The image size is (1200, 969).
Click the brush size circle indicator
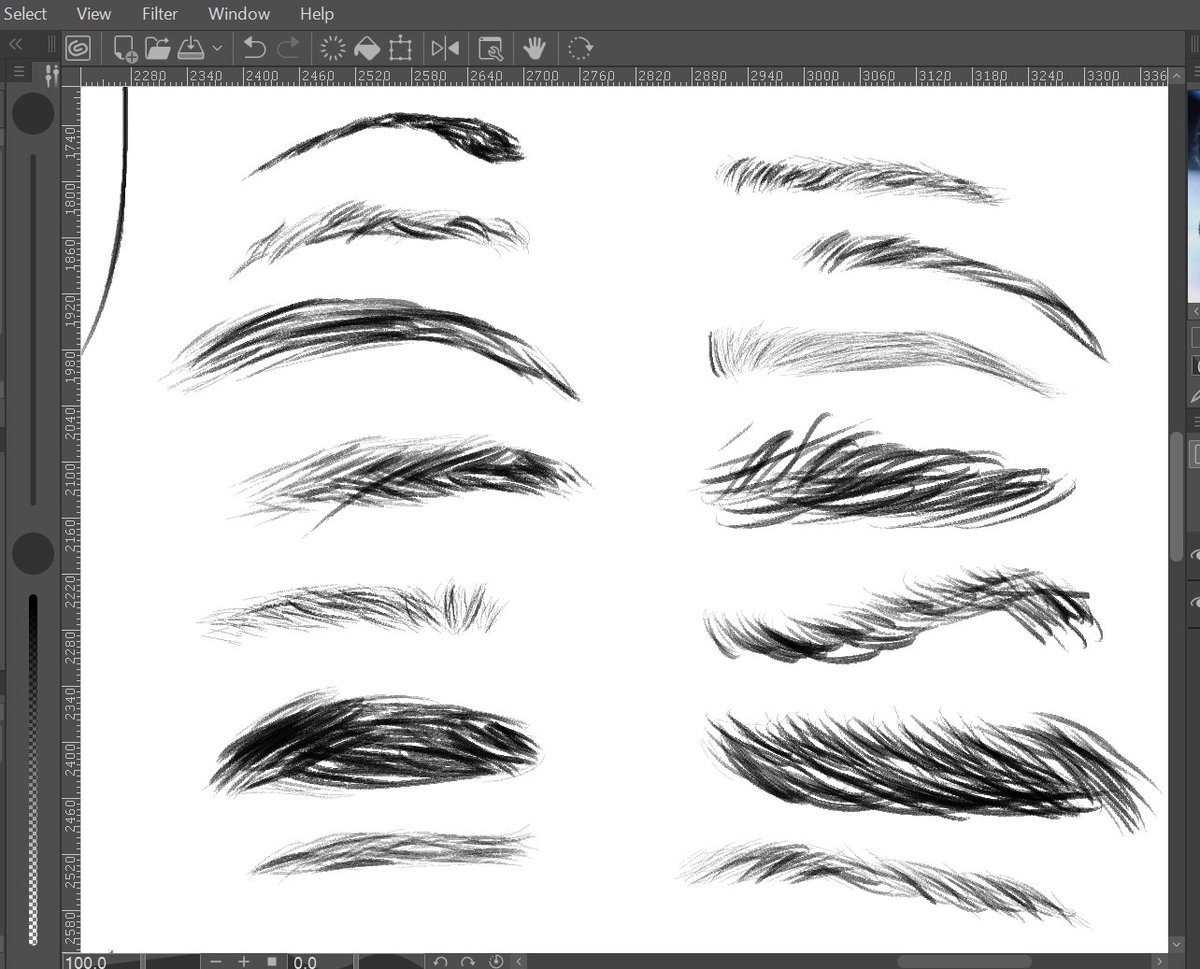(x=33, y=113)
